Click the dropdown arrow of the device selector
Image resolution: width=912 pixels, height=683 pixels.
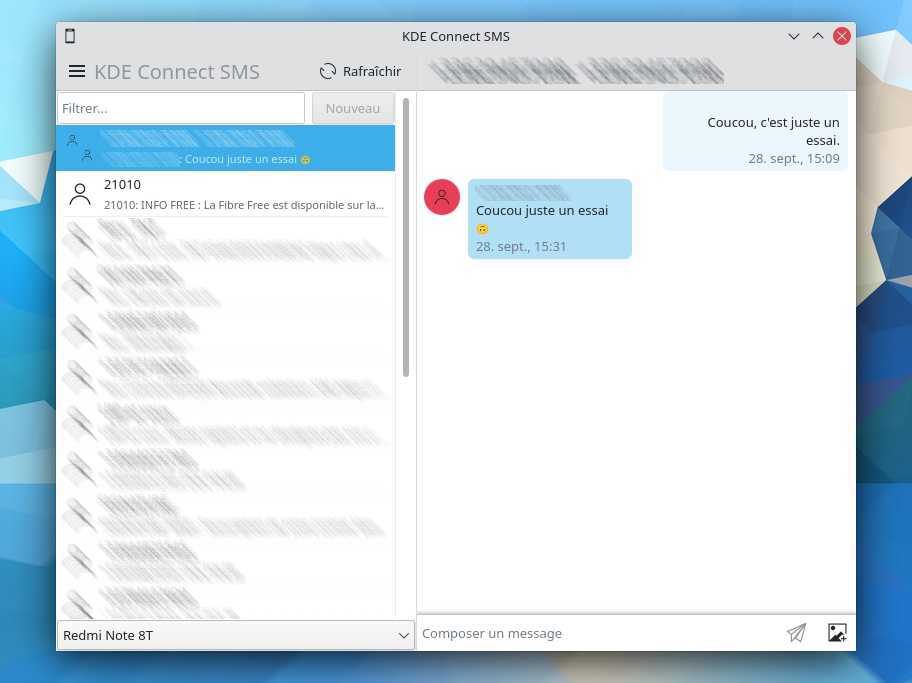tap(403, 635)
